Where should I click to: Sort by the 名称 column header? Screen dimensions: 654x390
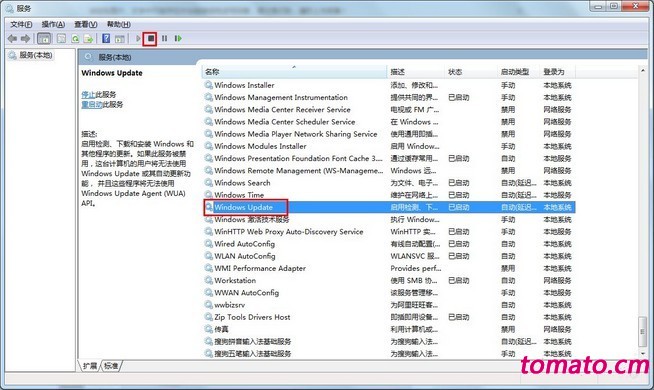(294, 72)
